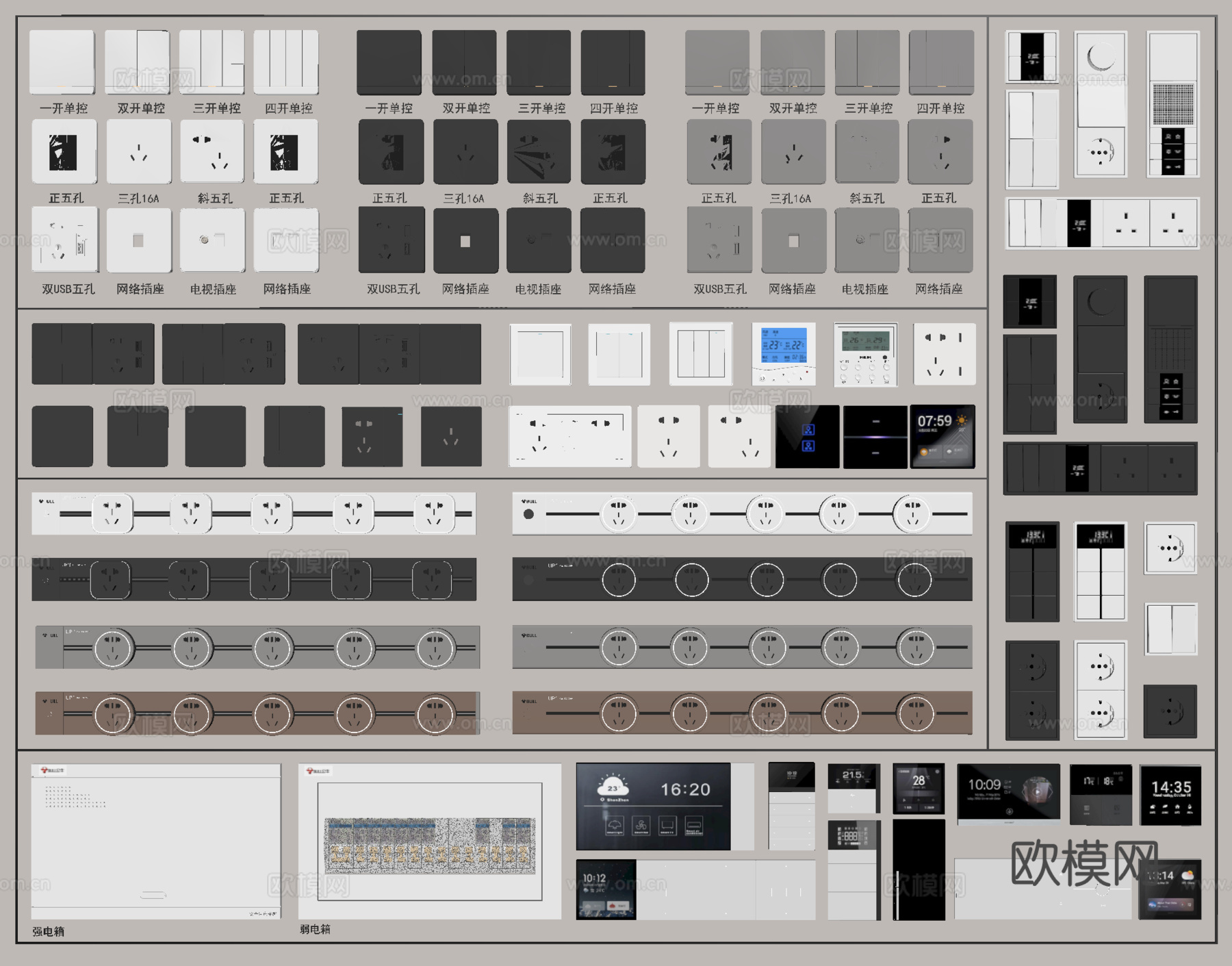Select the white 双USB五孔 socket
The width and height of the screenshot is (1232, 966).
(x=65, y=240)
